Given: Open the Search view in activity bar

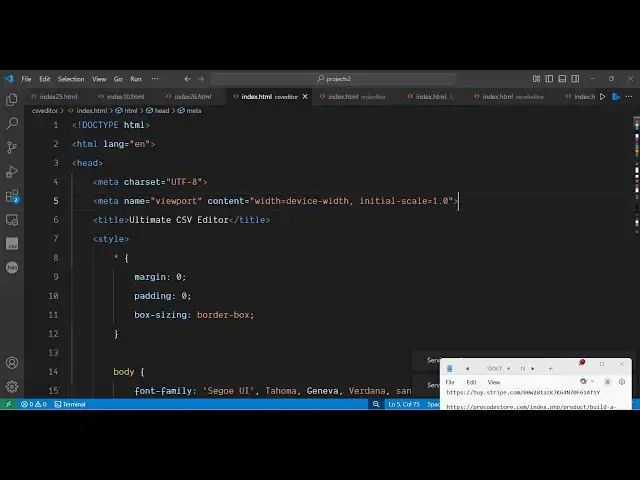Looking at the screenshot, I should [12, 123].
